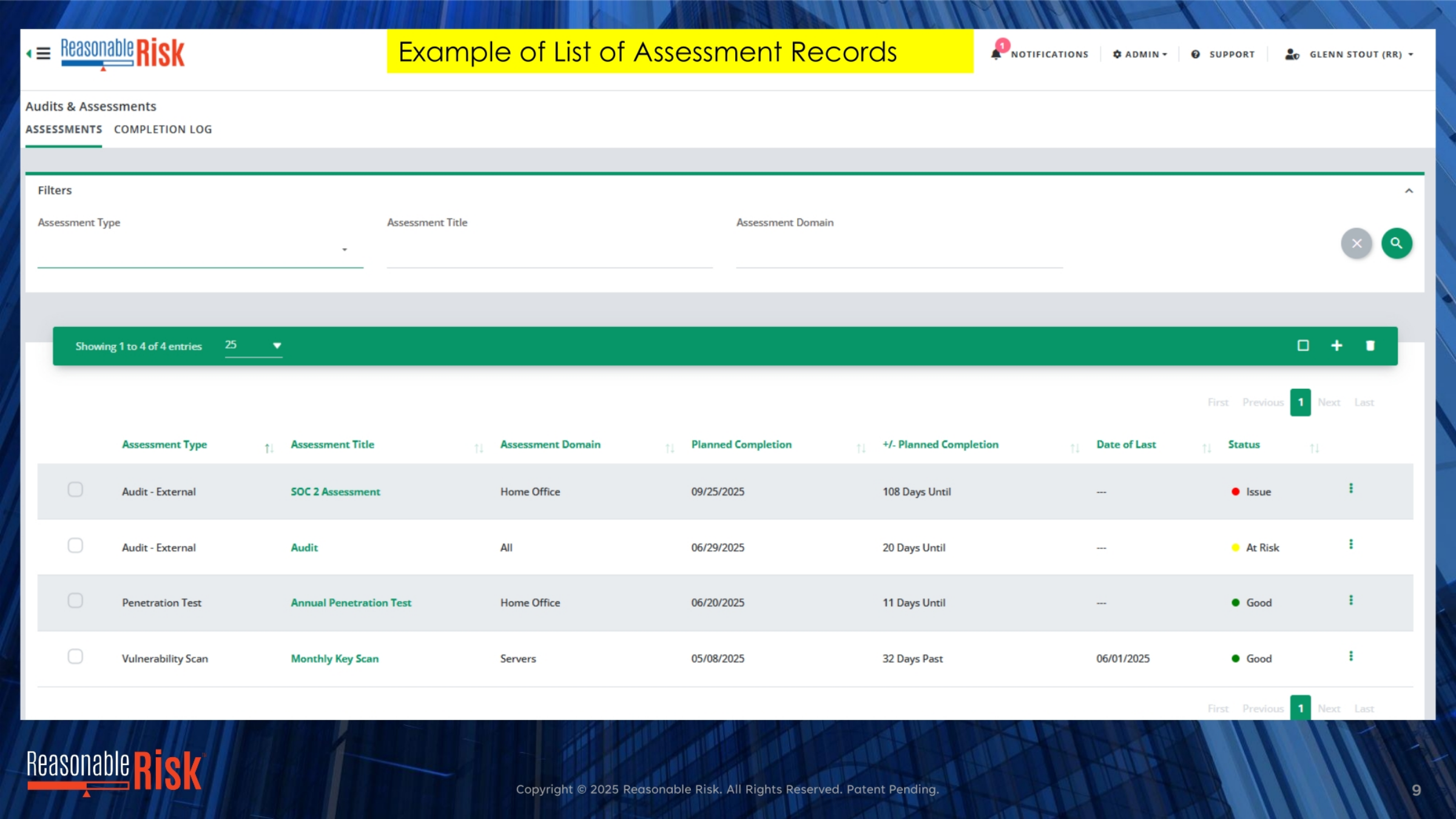This screenshot has height=819, width=1456.
Task: Click Previous in the top pagination
Action: click(x=1262, y=402)
